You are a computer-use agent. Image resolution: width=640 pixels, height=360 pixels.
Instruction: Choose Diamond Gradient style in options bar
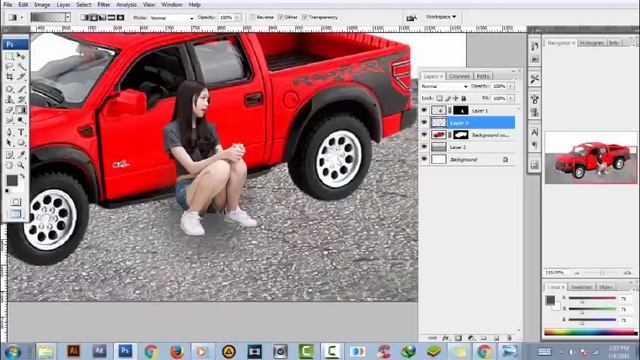(120, 18)
